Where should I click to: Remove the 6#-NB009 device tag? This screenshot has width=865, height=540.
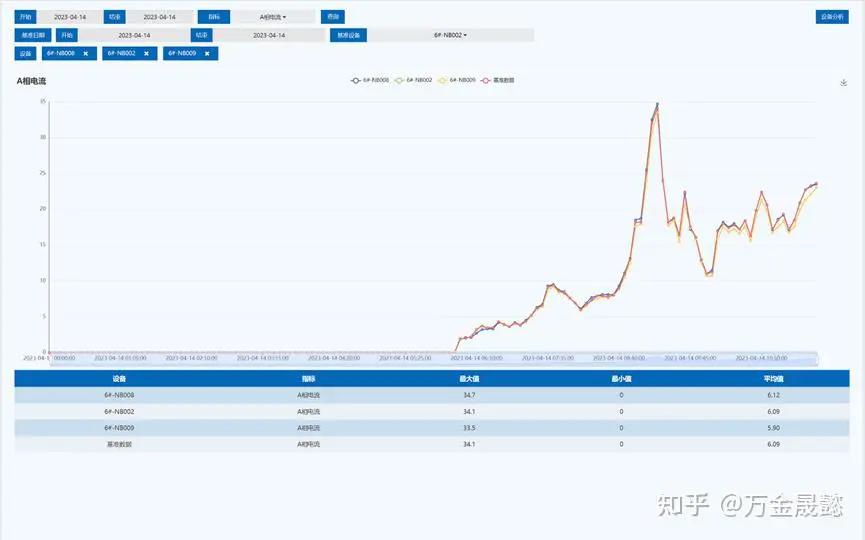pyautogui.click(x=207, y=53)
